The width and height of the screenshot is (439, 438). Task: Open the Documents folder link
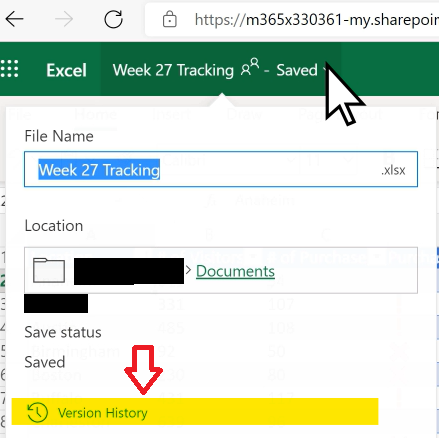(235, 271)
